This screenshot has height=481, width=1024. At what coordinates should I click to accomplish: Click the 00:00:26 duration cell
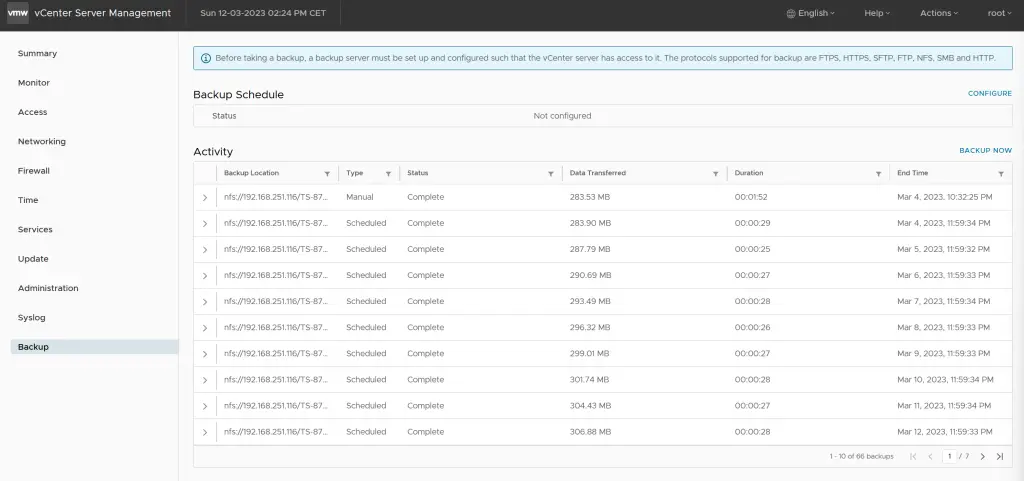[752, 328]
